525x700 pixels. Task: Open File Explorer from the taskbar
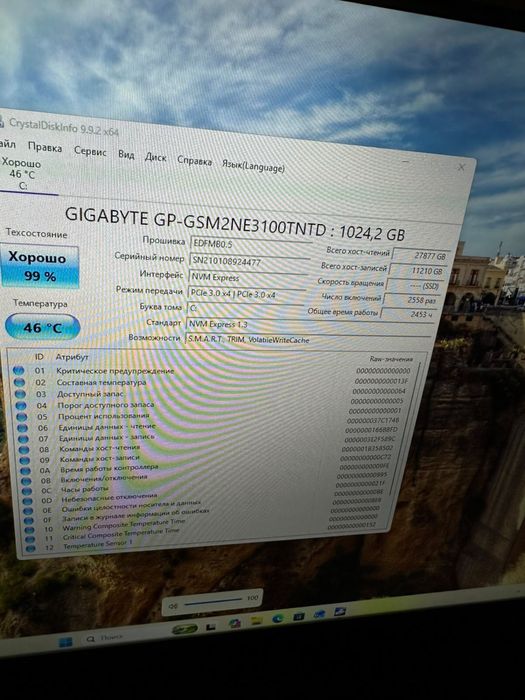click(256, 621)
